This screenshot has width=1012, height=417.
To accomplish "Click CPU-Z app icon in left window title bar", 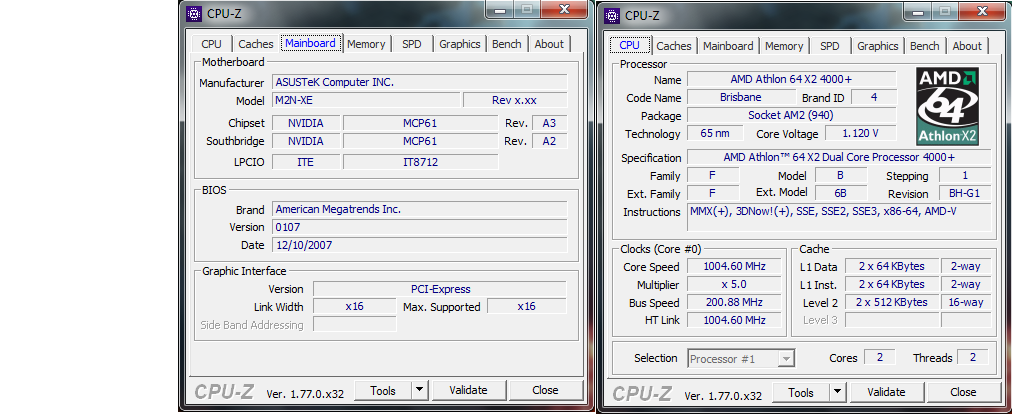I will click(194, 14).
